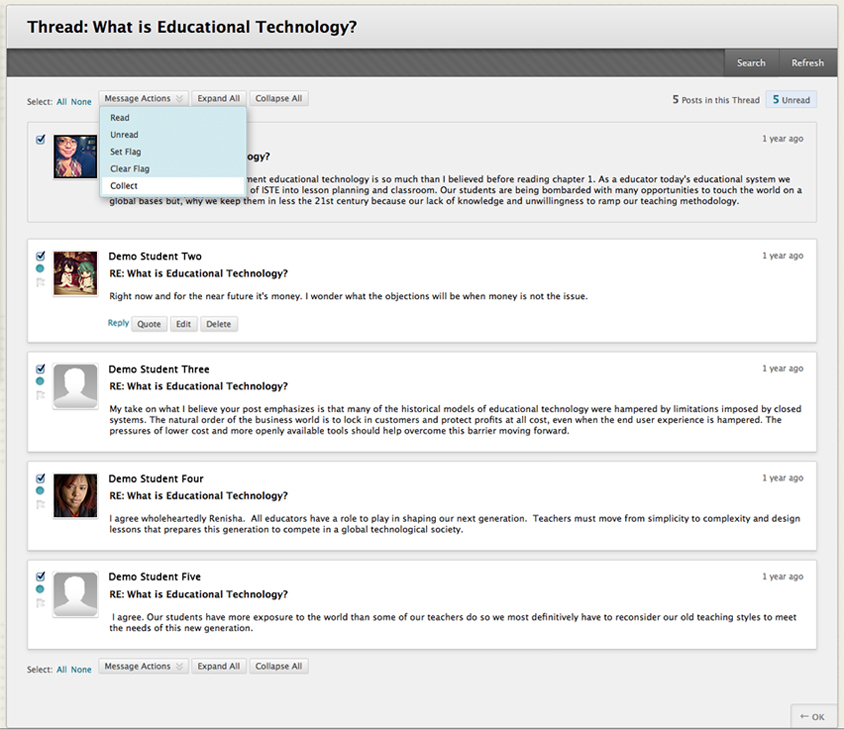Click the unread dot on Demo Student Three's post

pos(40,381)
